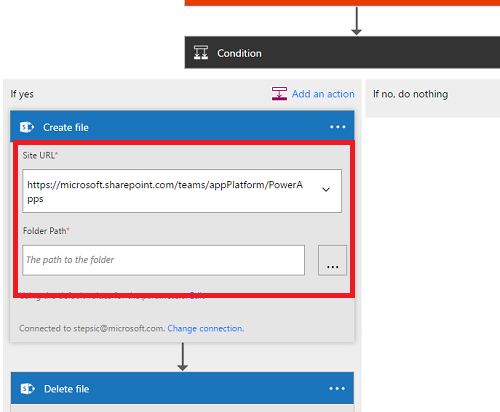Click the Condition step icon
The height and width of the screenshot is (412, 500).
(201, 53)
